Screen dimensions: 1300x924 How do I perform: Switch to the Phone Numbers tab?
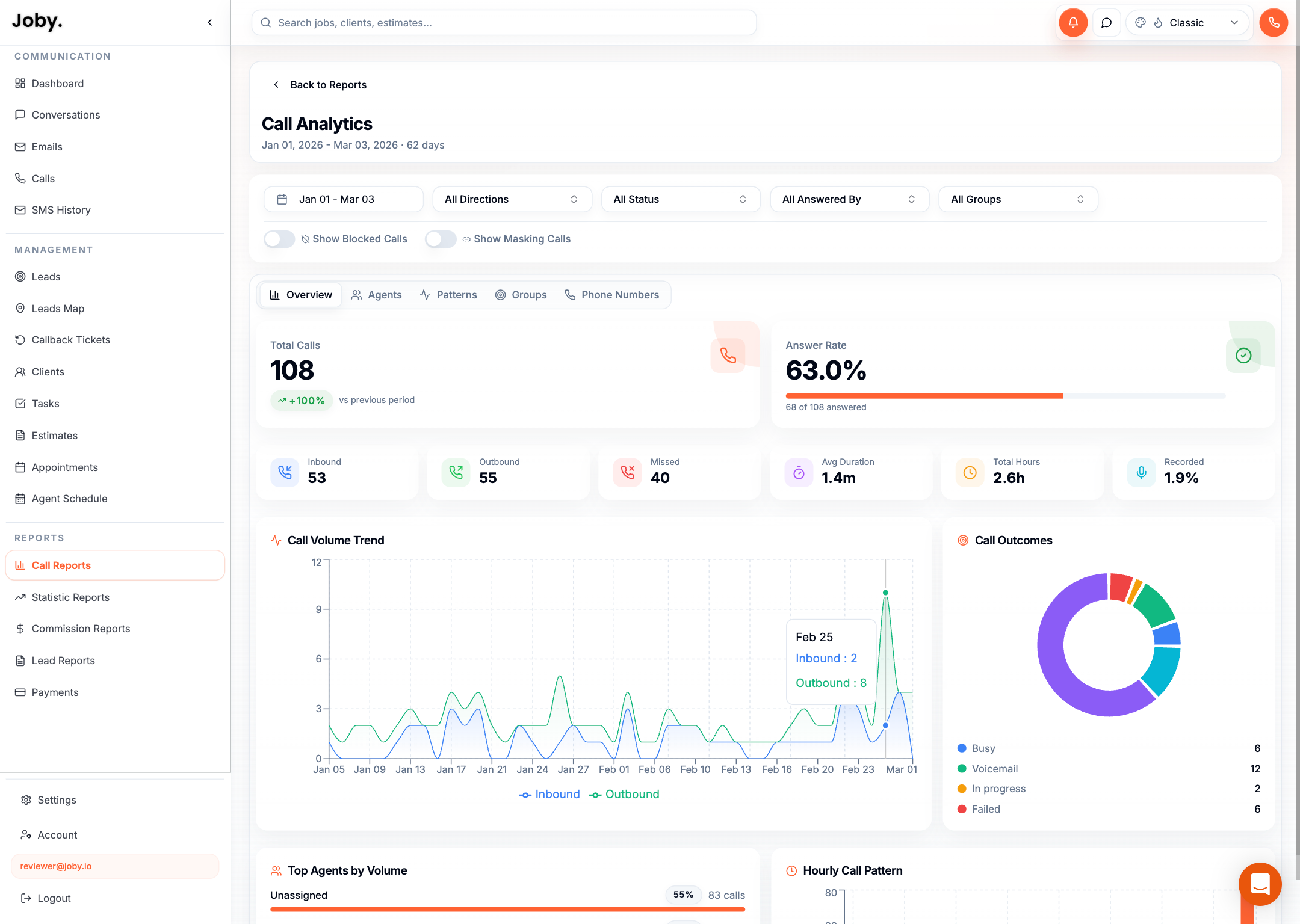612,295
